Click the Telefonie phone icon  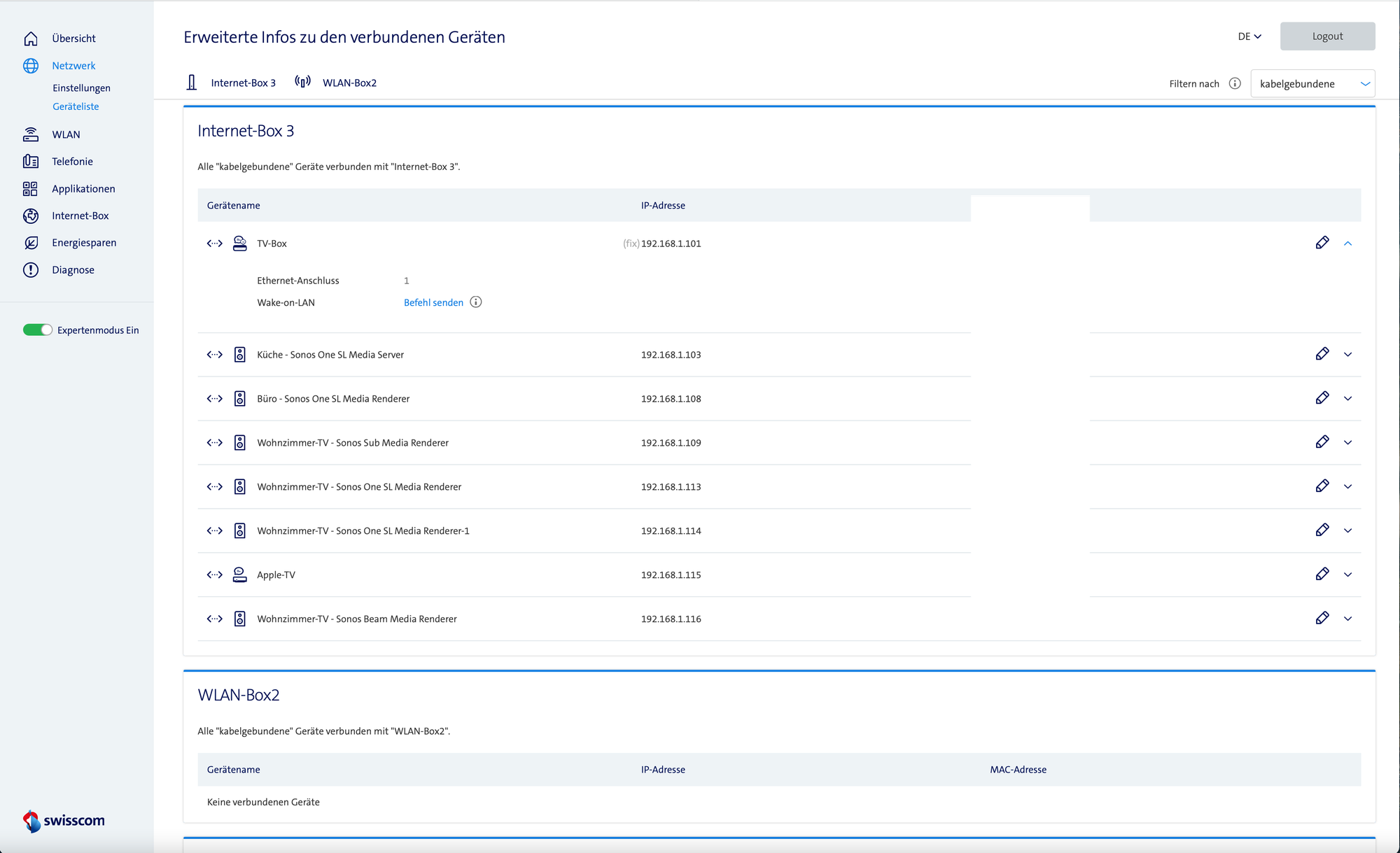[31, 162]
